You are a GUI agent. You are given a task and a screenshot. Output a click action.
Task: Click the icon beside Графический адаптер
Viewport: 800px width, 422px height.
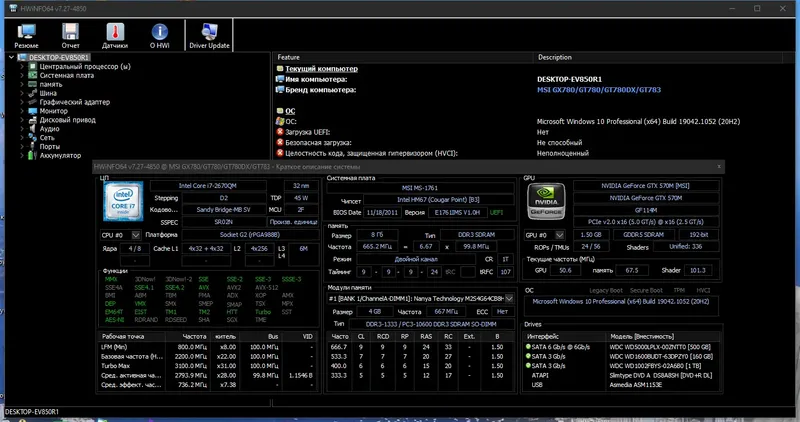click(33, 102)
